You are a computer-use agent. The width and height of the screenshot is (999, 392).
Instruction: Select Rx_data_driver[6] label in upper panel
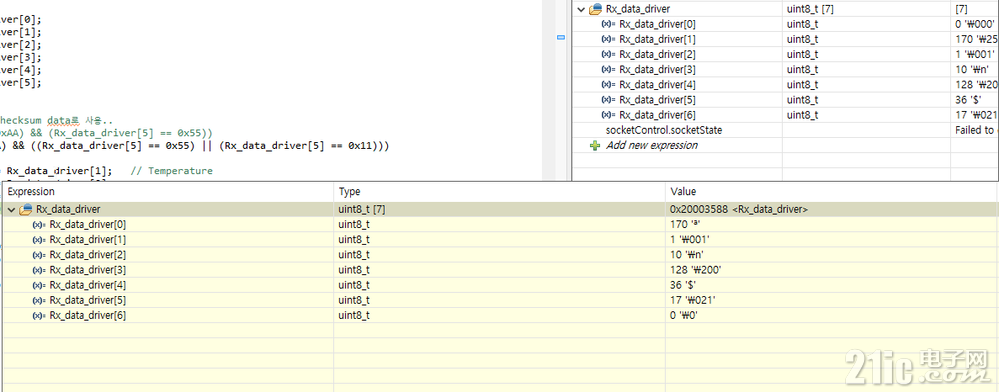(x=658, y=115)
